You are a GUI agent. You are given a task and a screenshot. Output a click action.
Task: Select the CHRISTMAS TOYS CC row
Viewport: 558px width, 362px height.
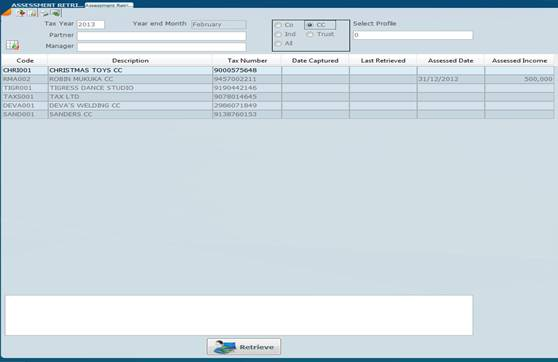pyautogui.click(x=278, y=70)
